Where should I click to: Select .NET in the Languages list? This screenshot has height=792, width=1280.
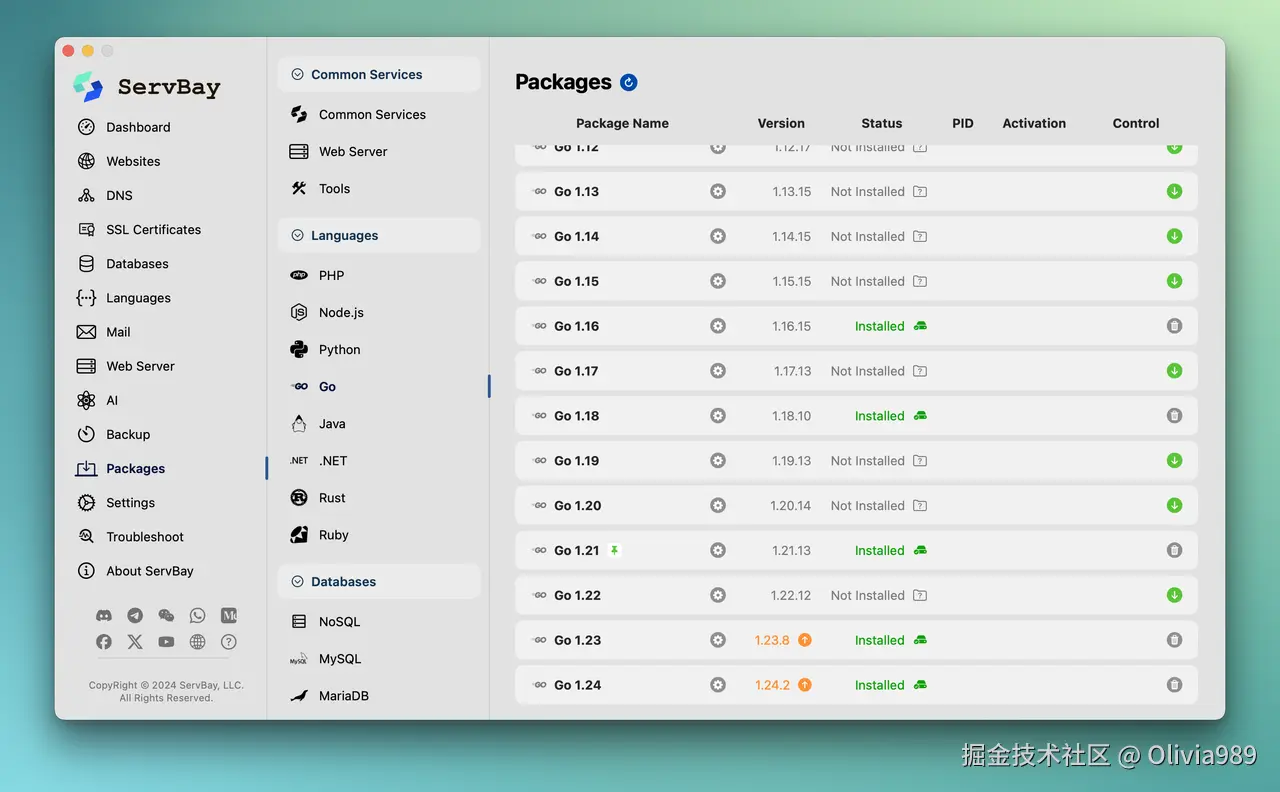tap(333, 460)
